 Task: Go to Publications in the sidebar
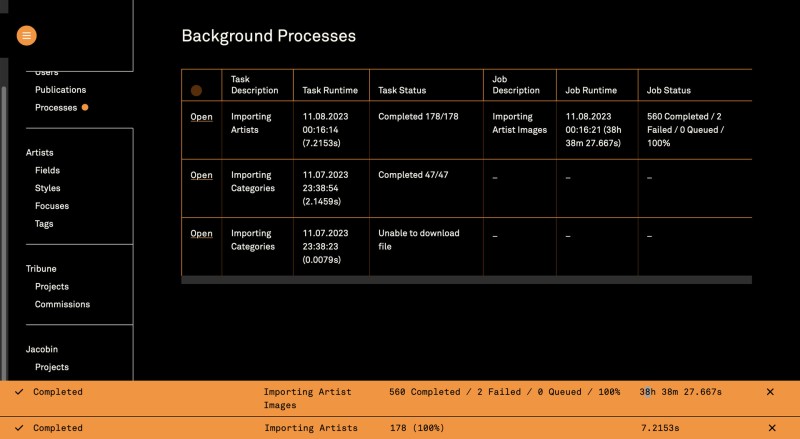point(60,90)
